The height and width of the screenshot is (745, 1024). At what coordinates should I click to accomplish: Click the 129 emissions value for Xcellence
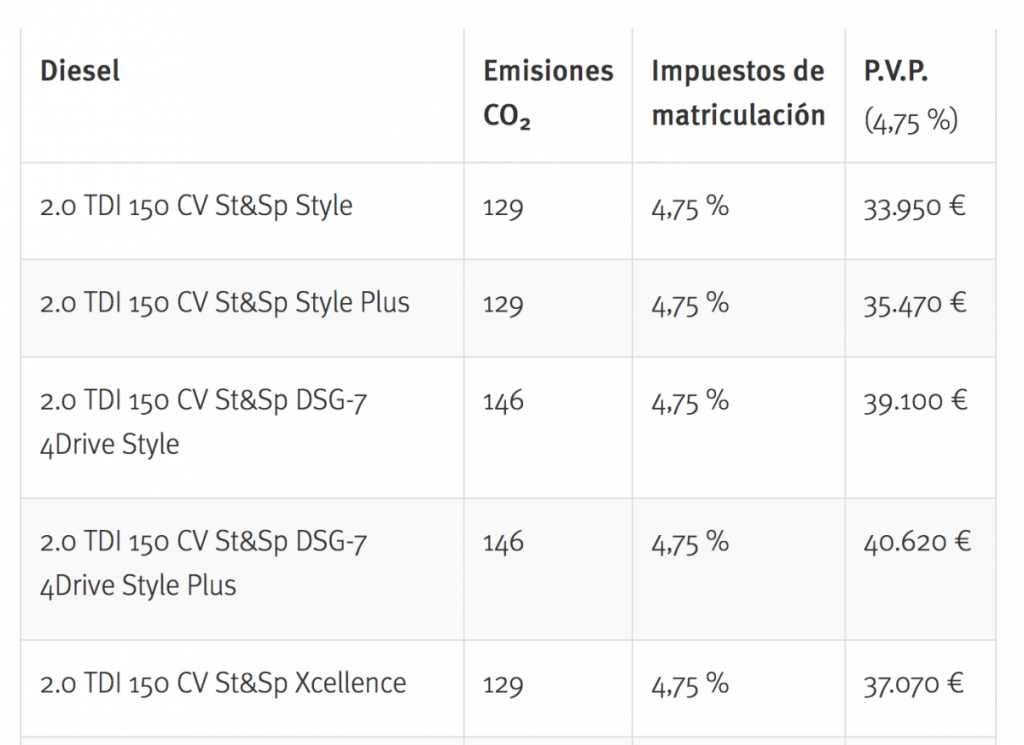503,685
